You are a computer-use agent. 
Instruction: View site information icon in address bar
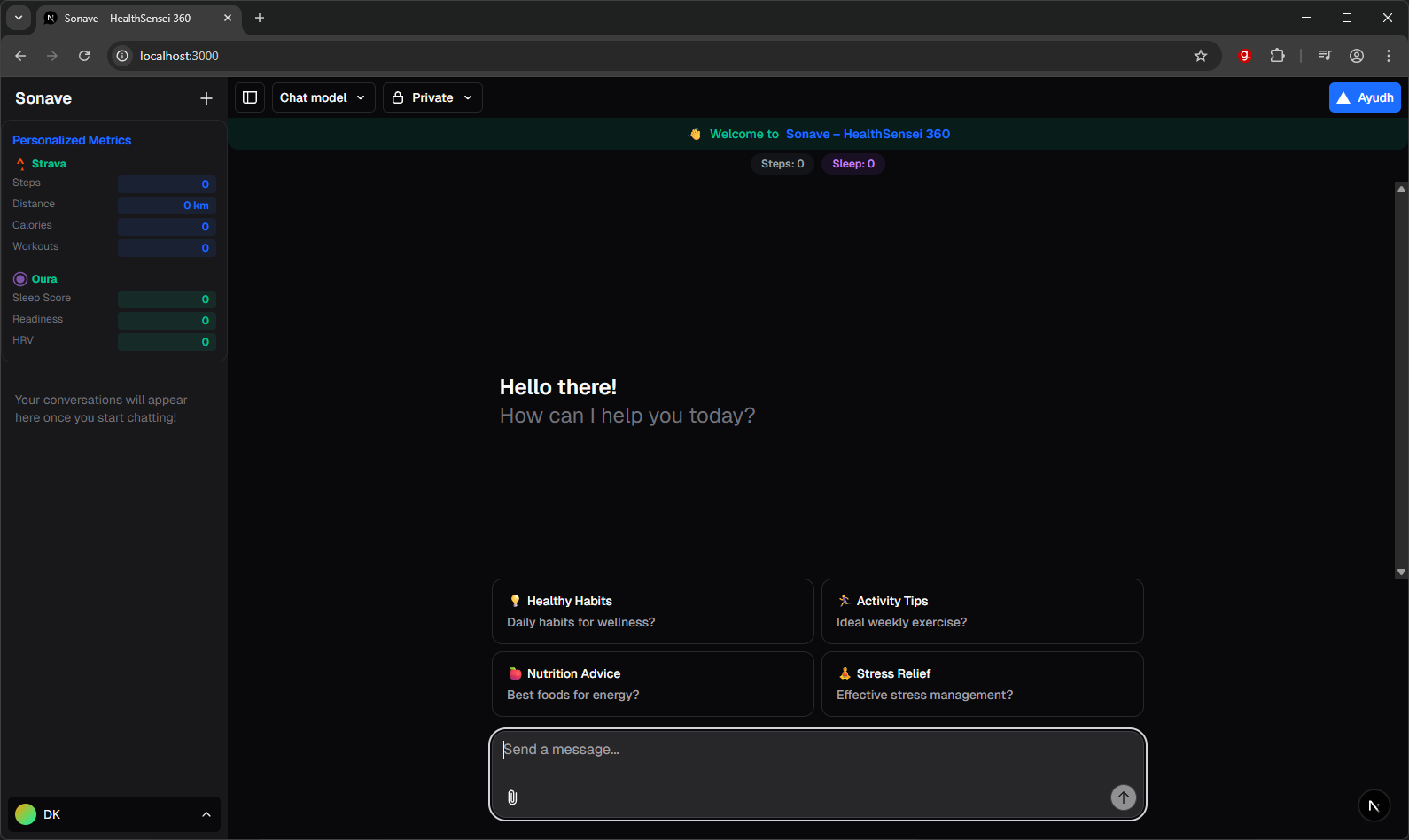[122, 56]
